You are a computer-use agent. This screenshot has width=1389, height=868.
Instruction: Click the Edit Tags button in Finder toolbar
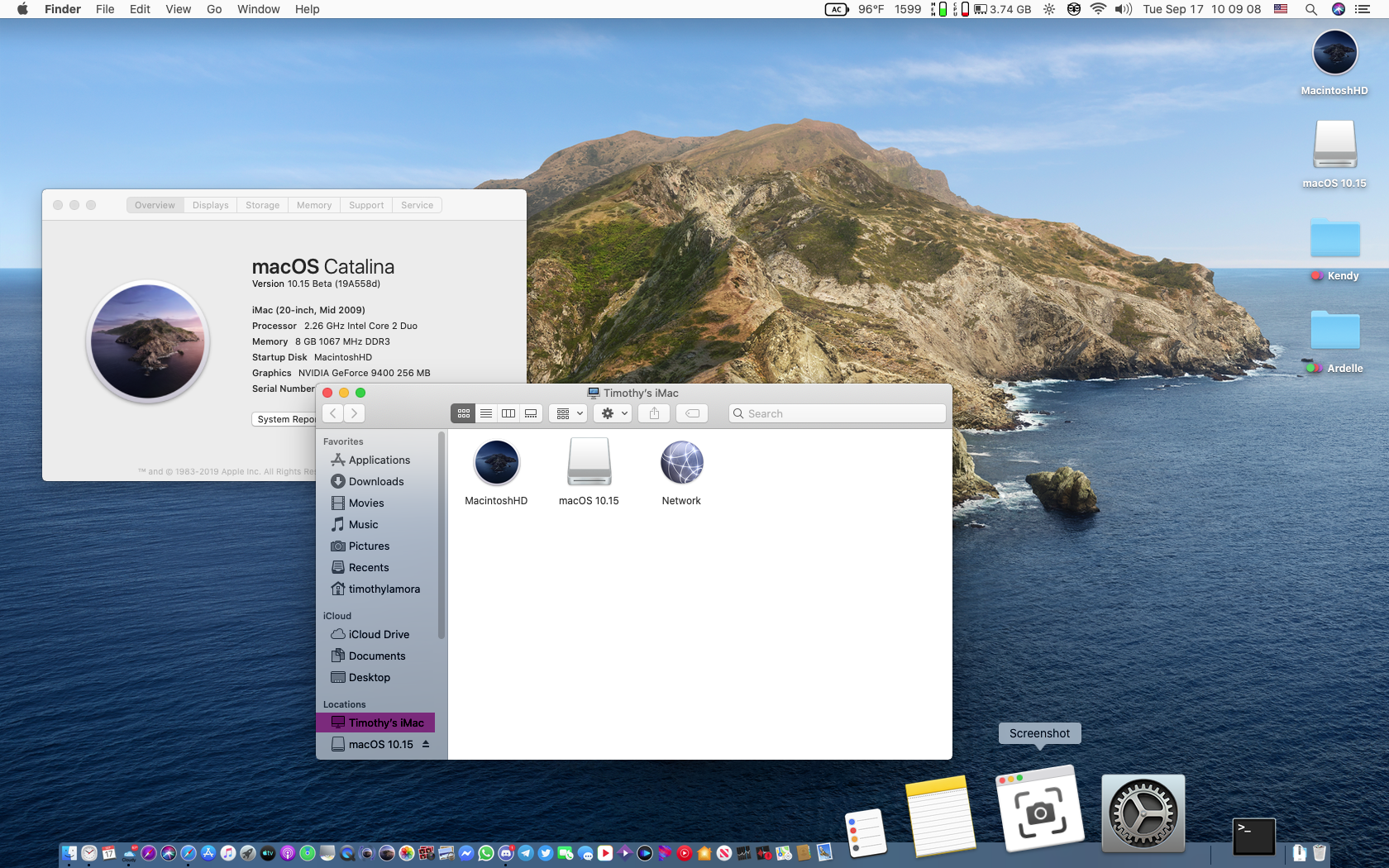point(692,413)
